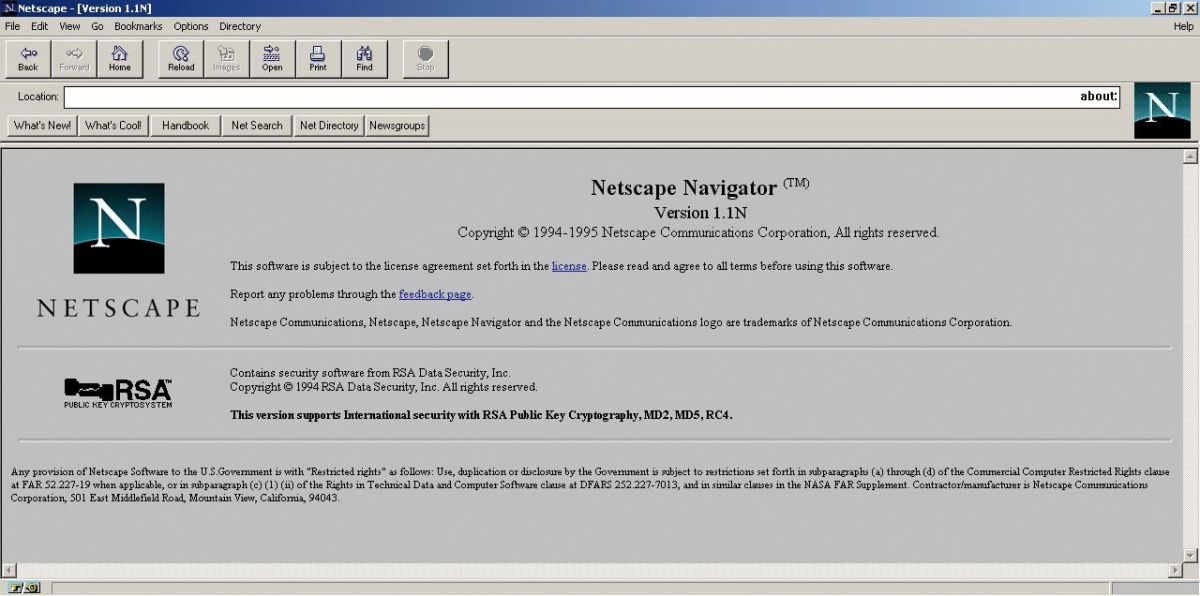Open the Bookmarks menu

tap(138, 26)
